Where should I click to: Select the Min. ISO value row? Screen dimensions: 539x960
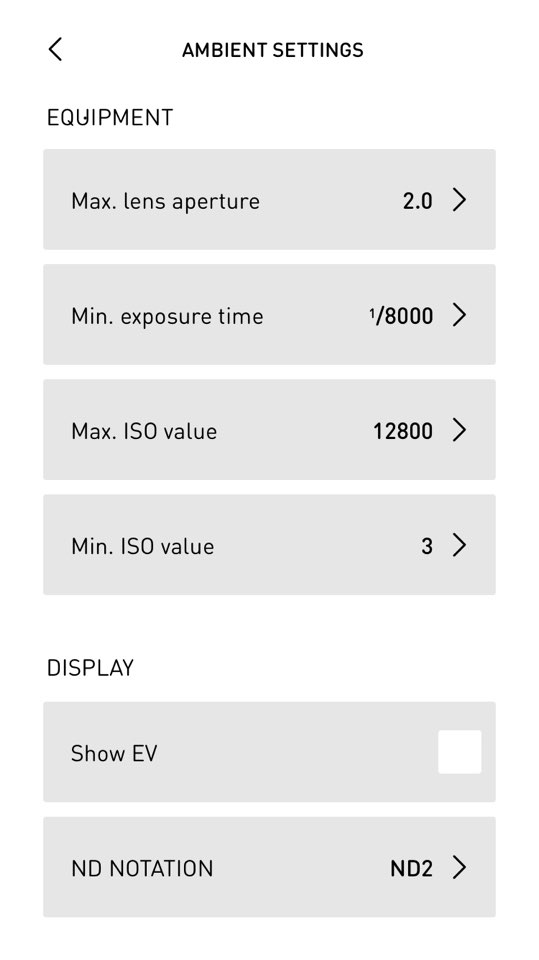(270, 545)
